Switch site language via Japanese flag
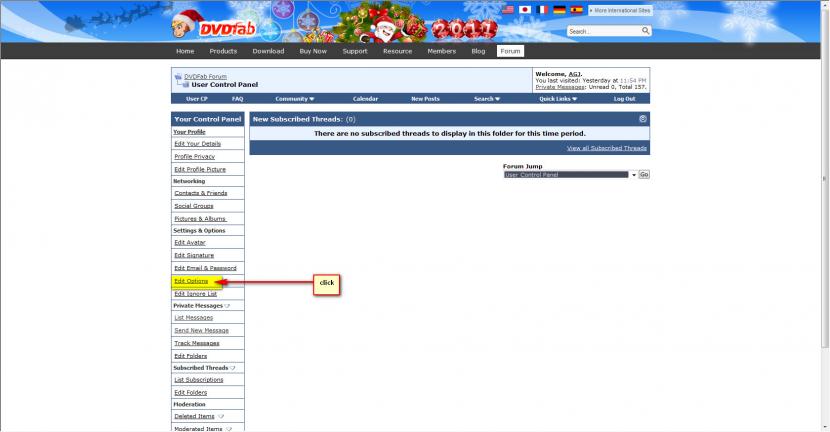830x432 pixels. pyautogui.click(x=525, y=10)
